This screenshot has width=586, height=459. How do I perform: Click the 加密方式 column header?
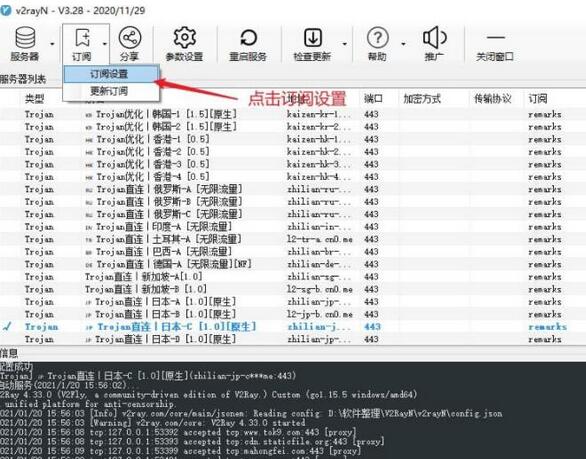422,99
